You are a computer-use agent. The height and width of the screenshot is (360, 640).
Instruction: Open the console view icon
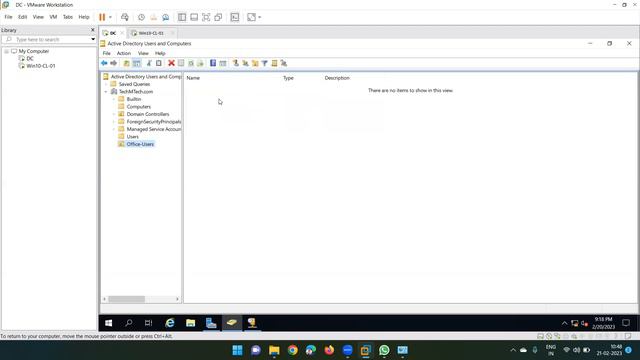(x=235, y=17)
